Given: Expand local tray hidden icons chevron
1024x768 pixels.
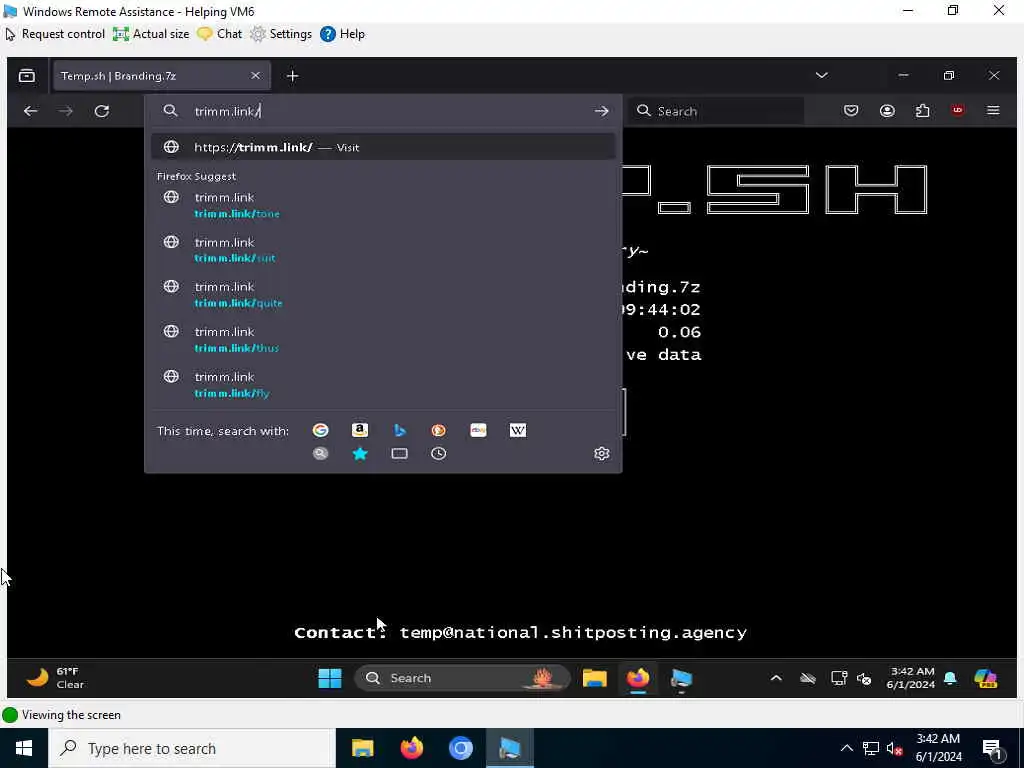Looking at the screenshot, I should pos(846,748).
